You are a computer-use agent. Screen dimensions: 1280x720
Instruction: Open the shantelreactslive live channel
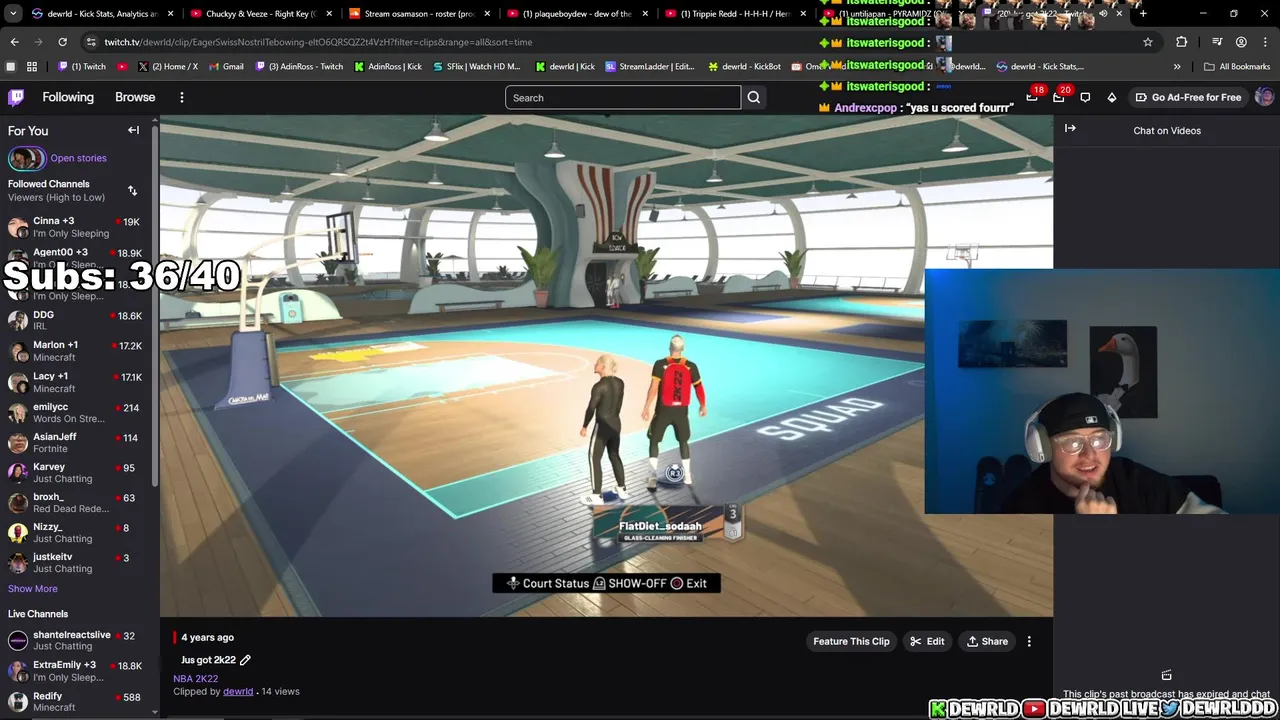point(78,640)
